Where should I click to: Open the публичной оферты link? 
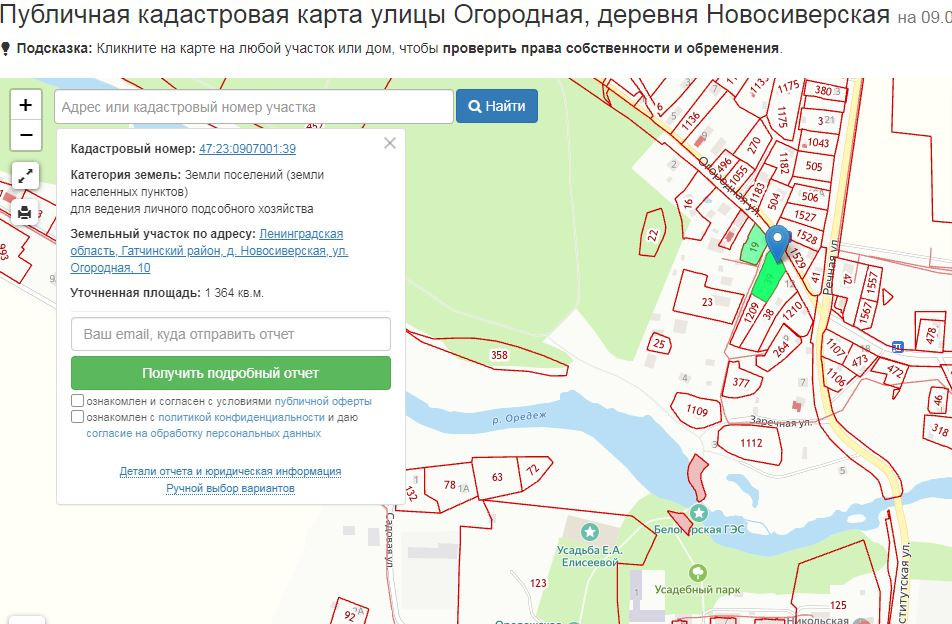coord(323,401)
